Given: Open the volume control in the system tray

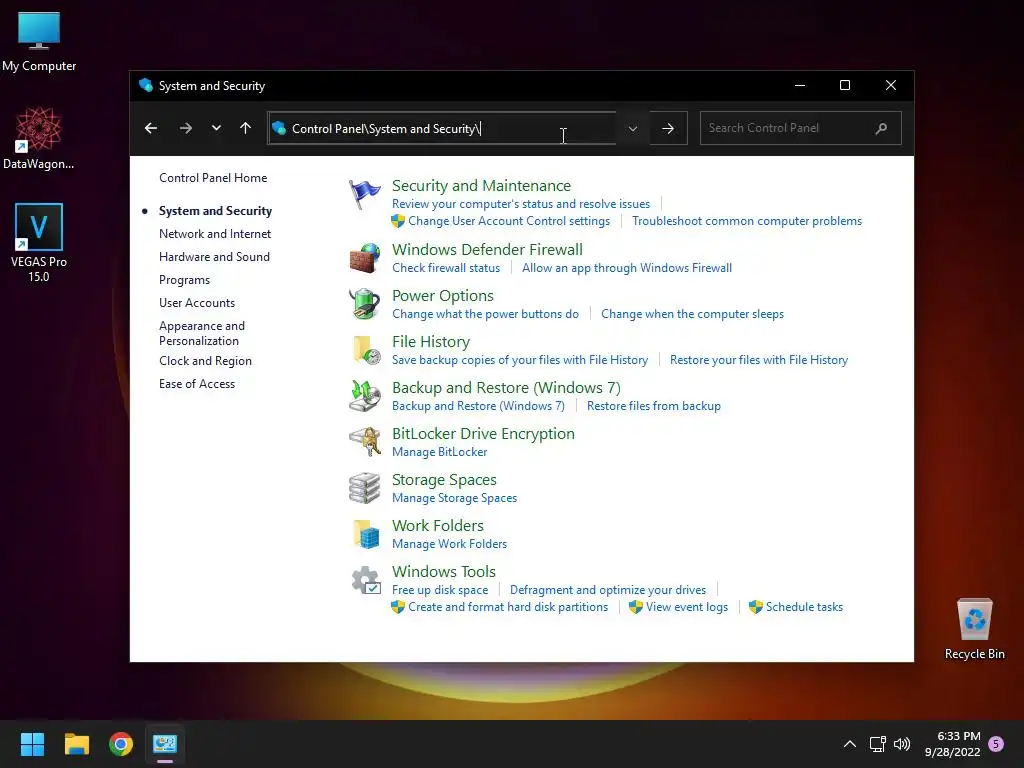Looking at the screenshot, I should (902, 744).
